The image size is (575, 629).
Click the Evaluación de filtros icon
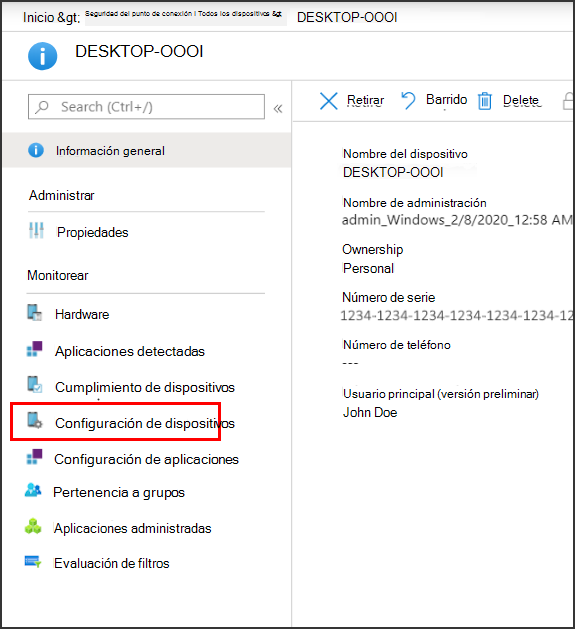point(33,561)
